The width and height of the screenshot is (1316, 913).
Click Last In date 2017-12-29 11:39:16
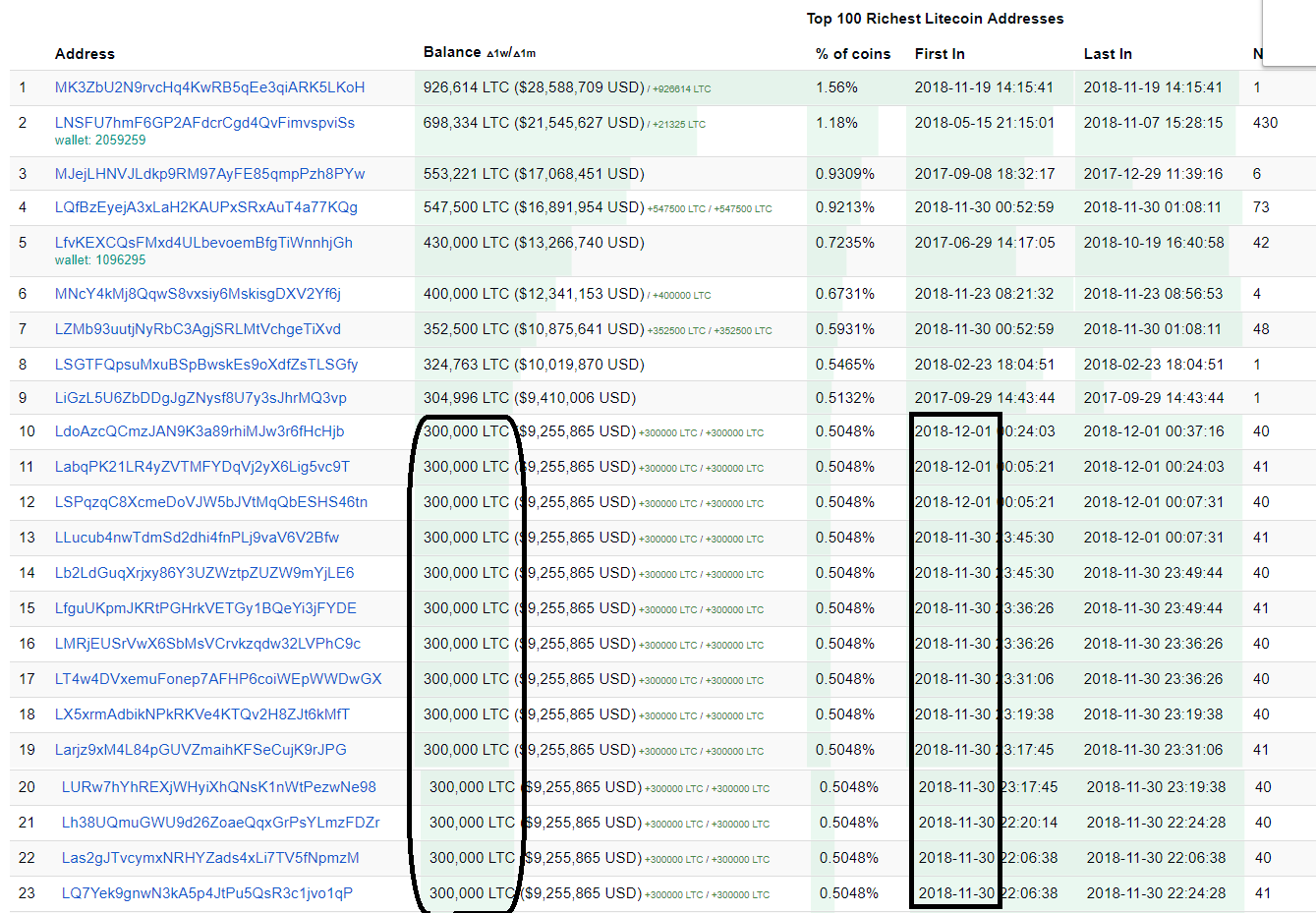(1154, 174)
